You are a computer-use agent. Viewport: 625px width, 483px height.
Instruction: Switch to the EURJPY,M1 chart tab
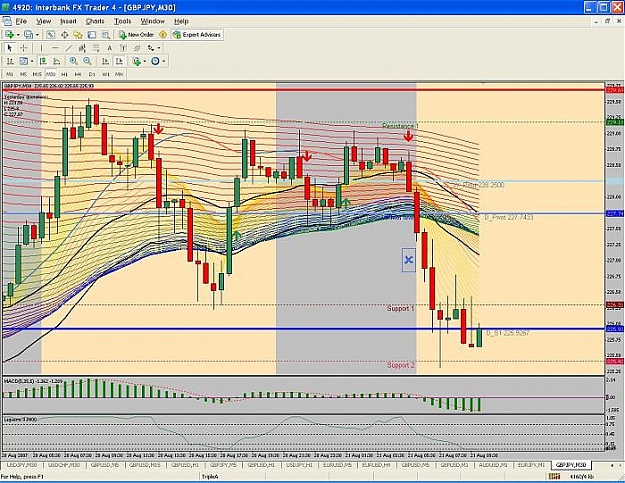point(531,465)
